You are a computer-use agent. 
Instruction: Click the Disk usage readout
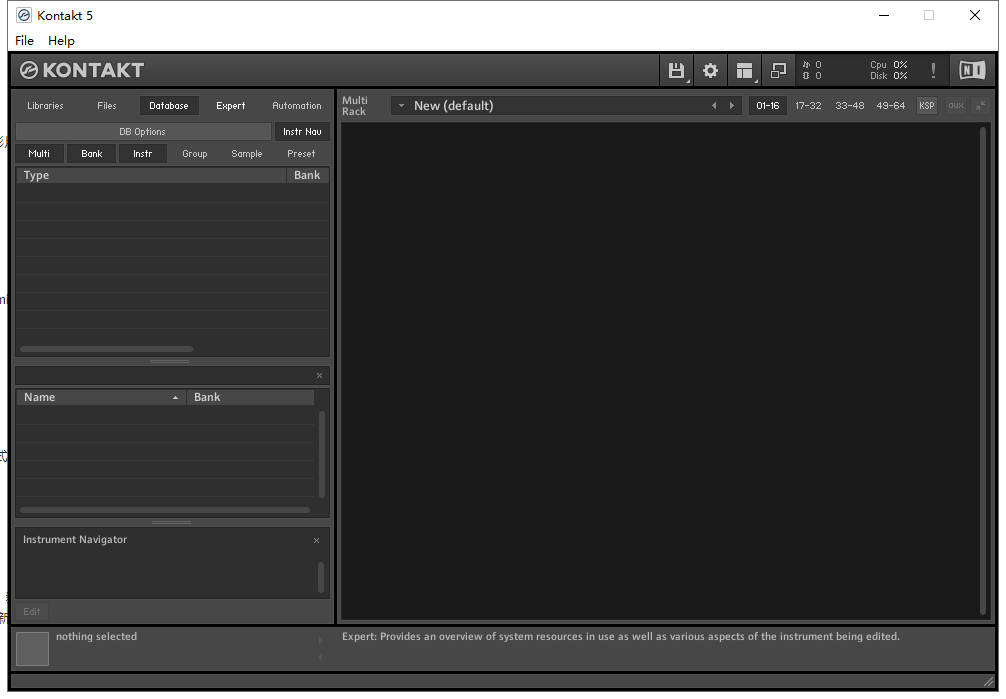(x=889, y=76)
